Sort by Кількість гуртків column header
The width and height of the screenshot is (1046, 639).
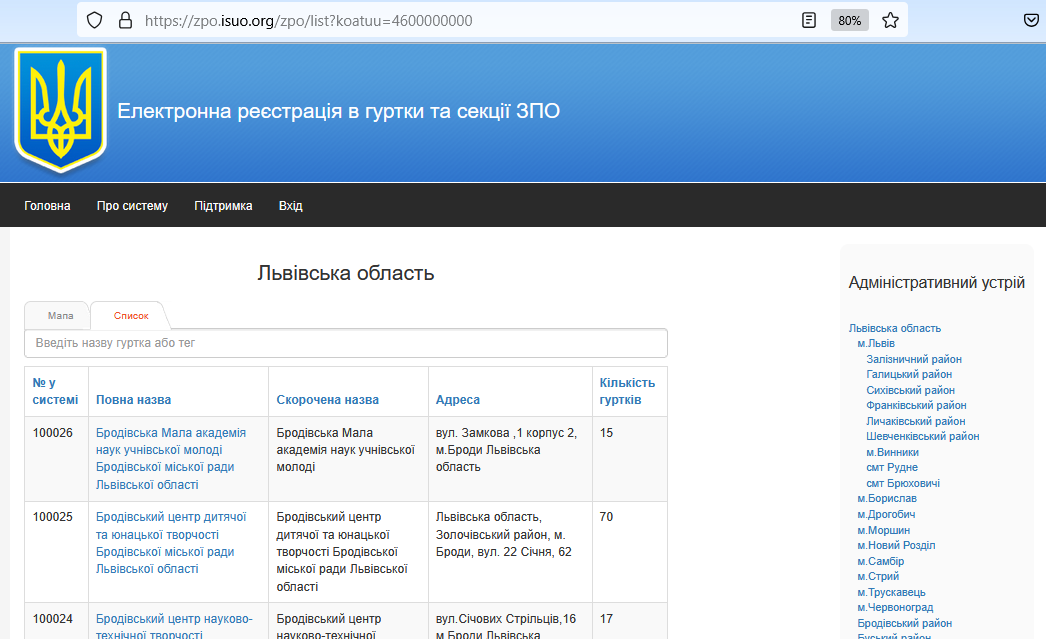click(627, 391)
